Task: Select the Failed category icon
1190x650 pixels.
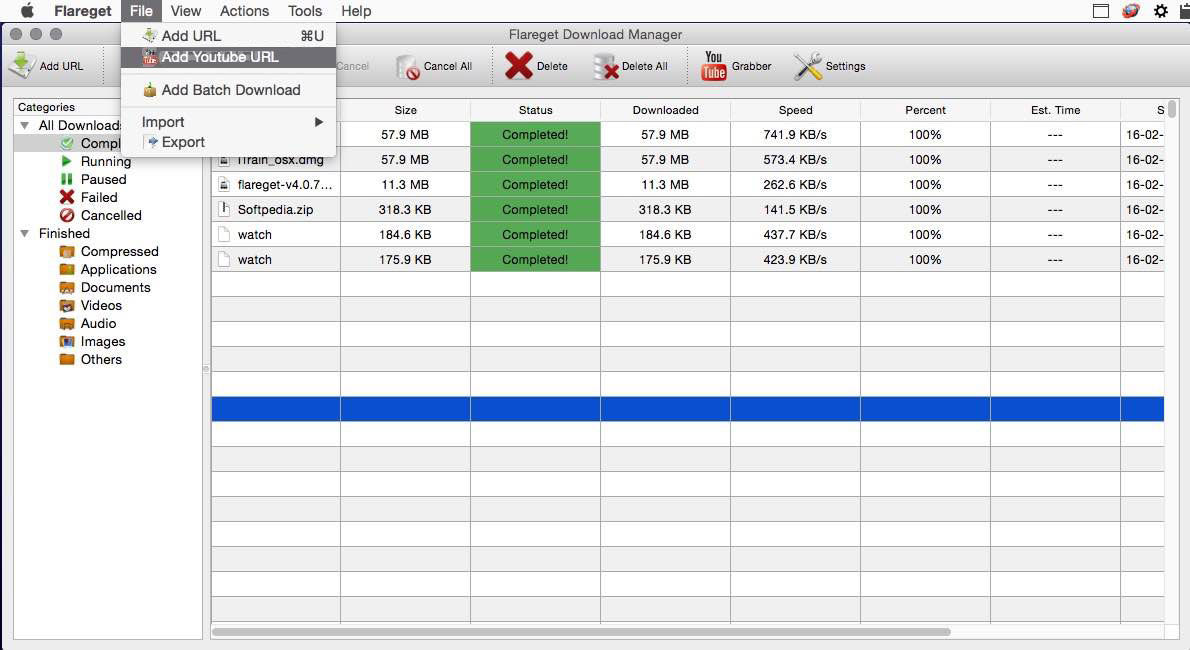Action: (x=67, y=197)
